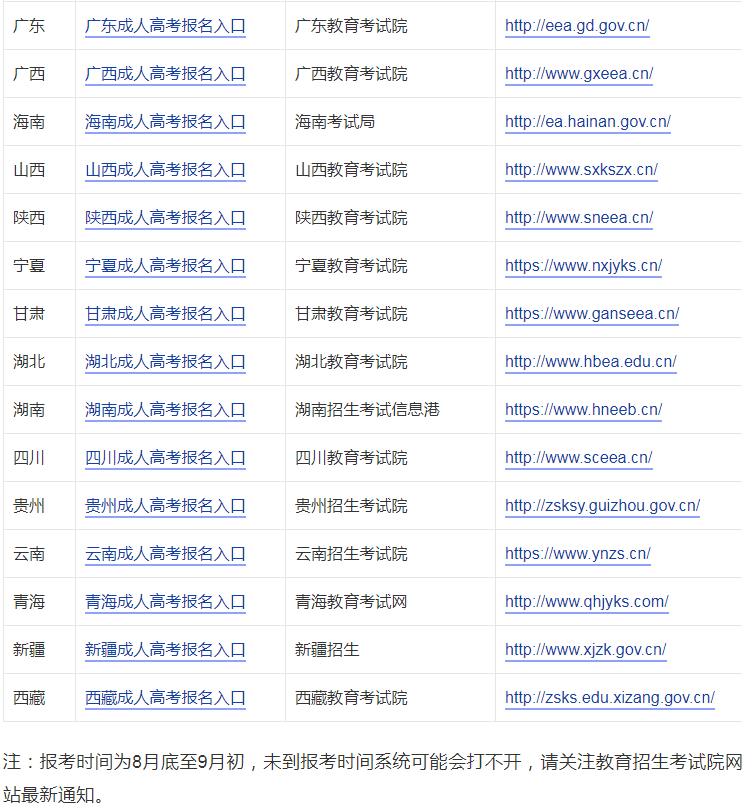Viewport: 742px width, 807px height.
Task: Select the 海南成人高考报名入口 link
Action: point(165,122)
